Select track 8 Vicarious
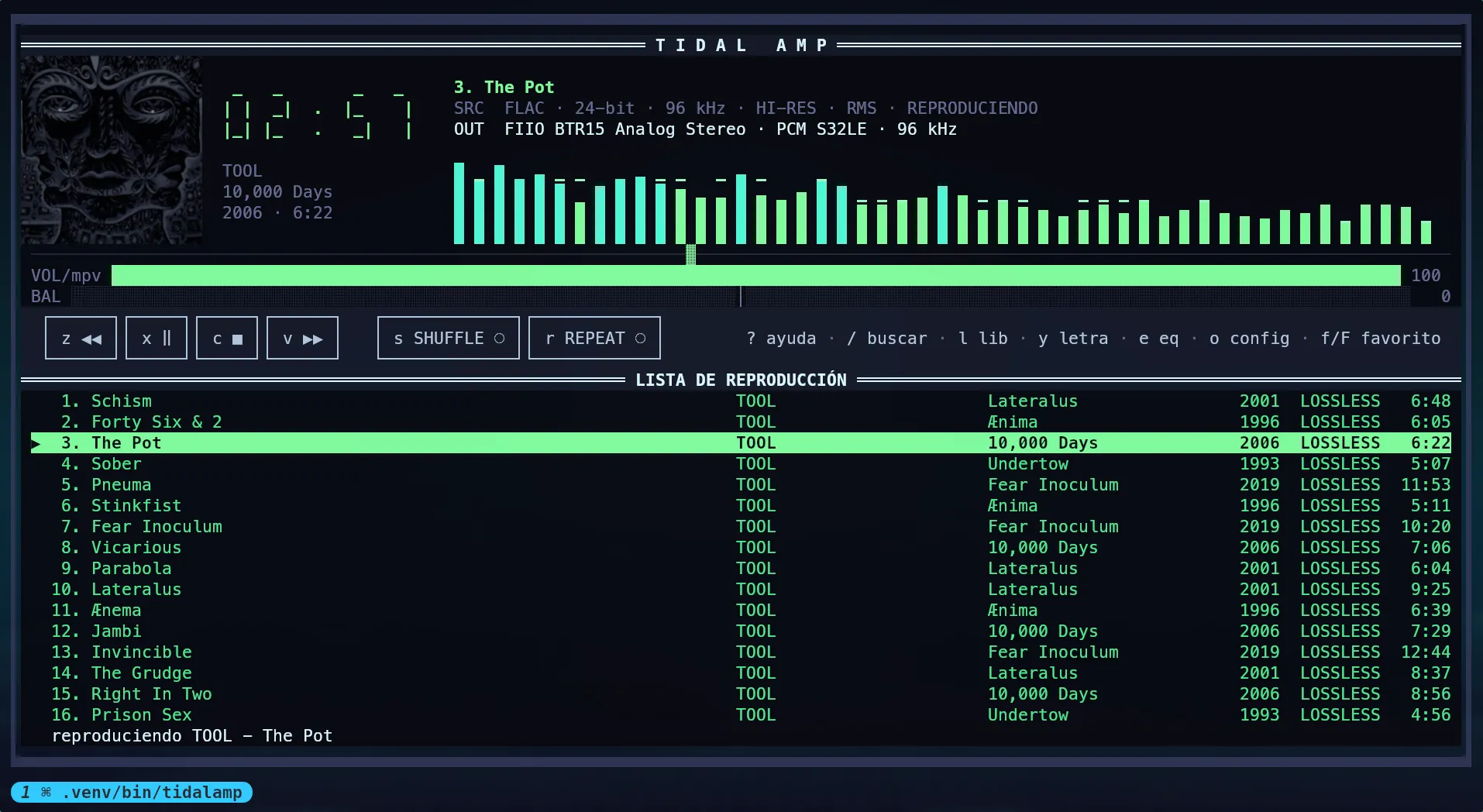Image resolution: width=1483 pixels, height=812 pixels. (741, 548)
